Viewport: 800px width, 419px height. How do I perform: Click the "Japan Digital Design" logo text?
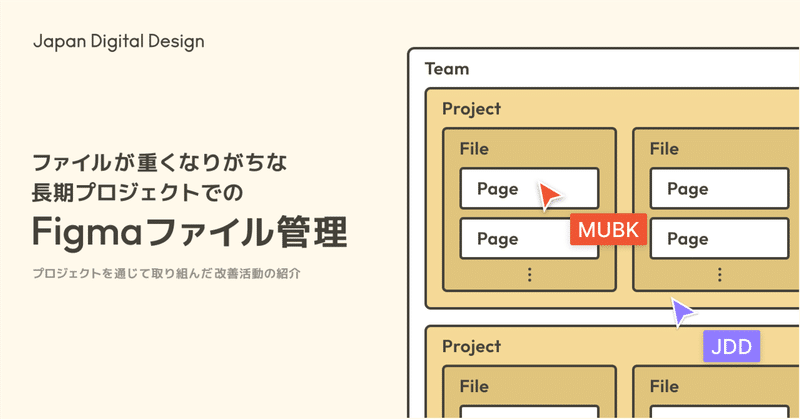pyautogui.click(x=118, y=41)
